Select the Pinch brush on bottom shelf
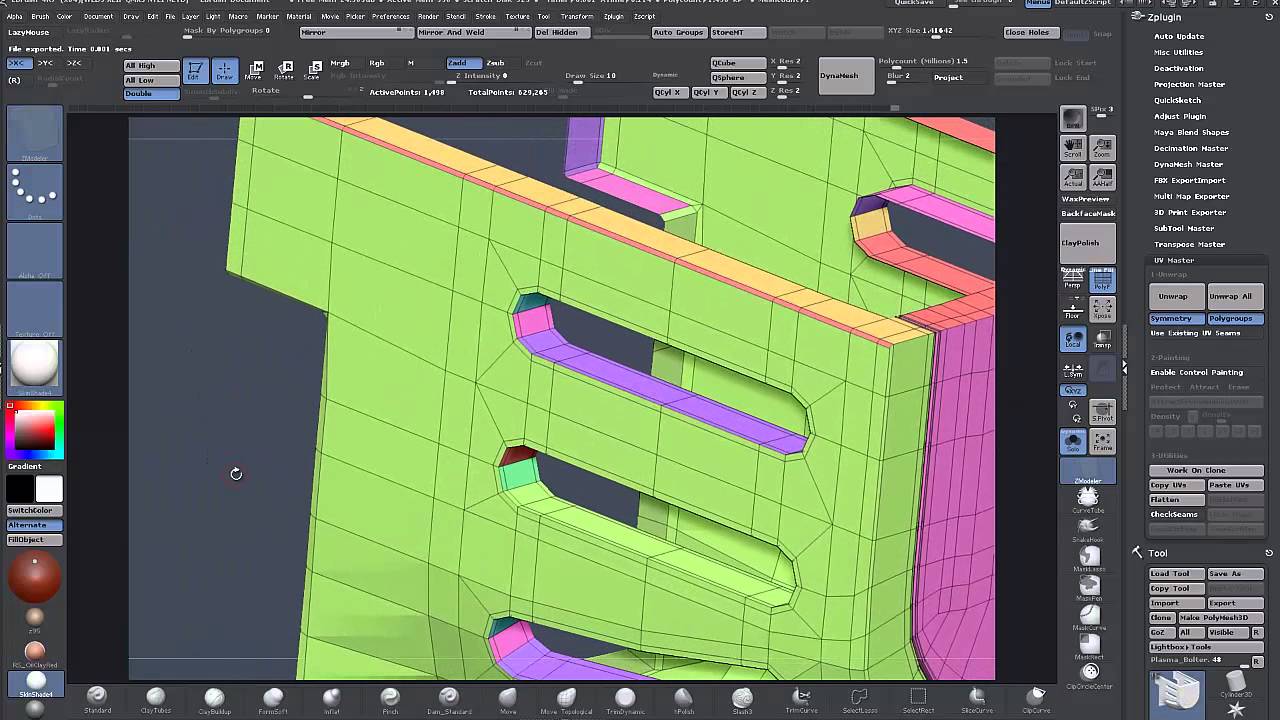 click(390, 700)
